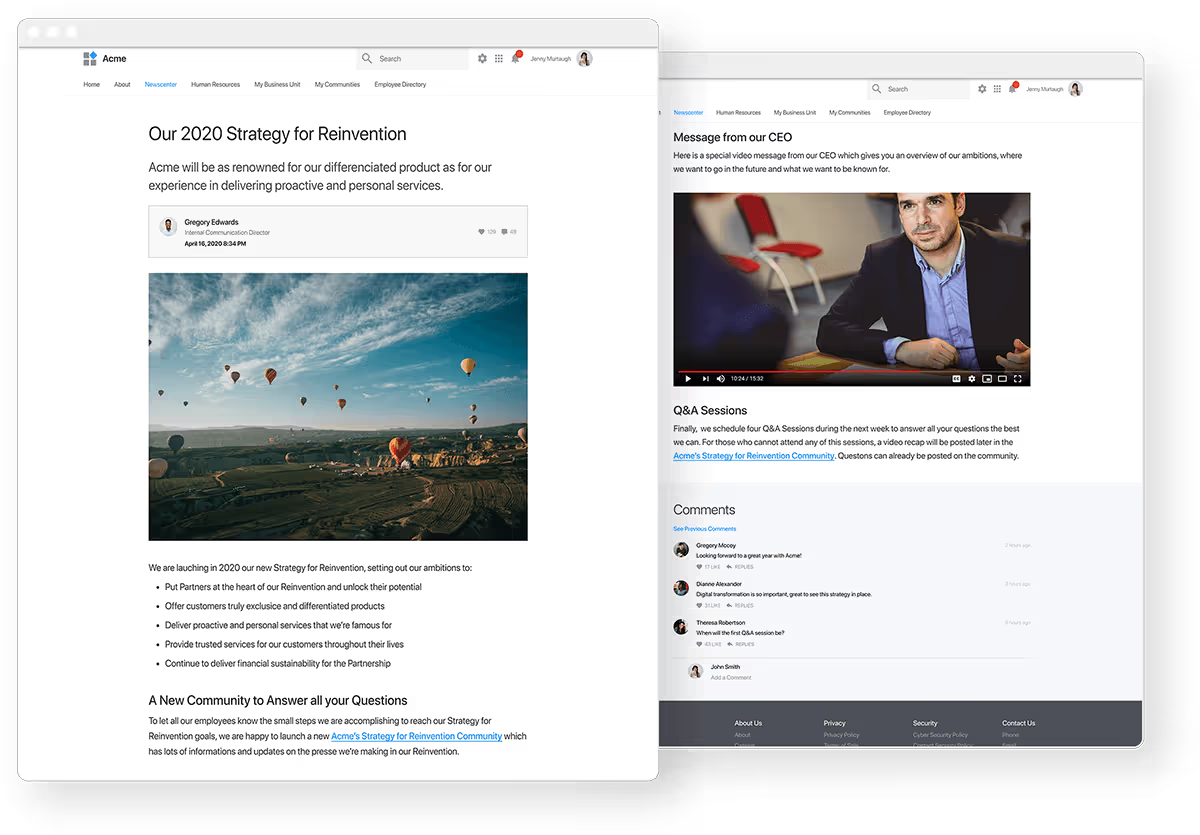Open the app launcher grid in the front window
The width and height of the screenshot is (1200, 835).
(x=499, y=59)
